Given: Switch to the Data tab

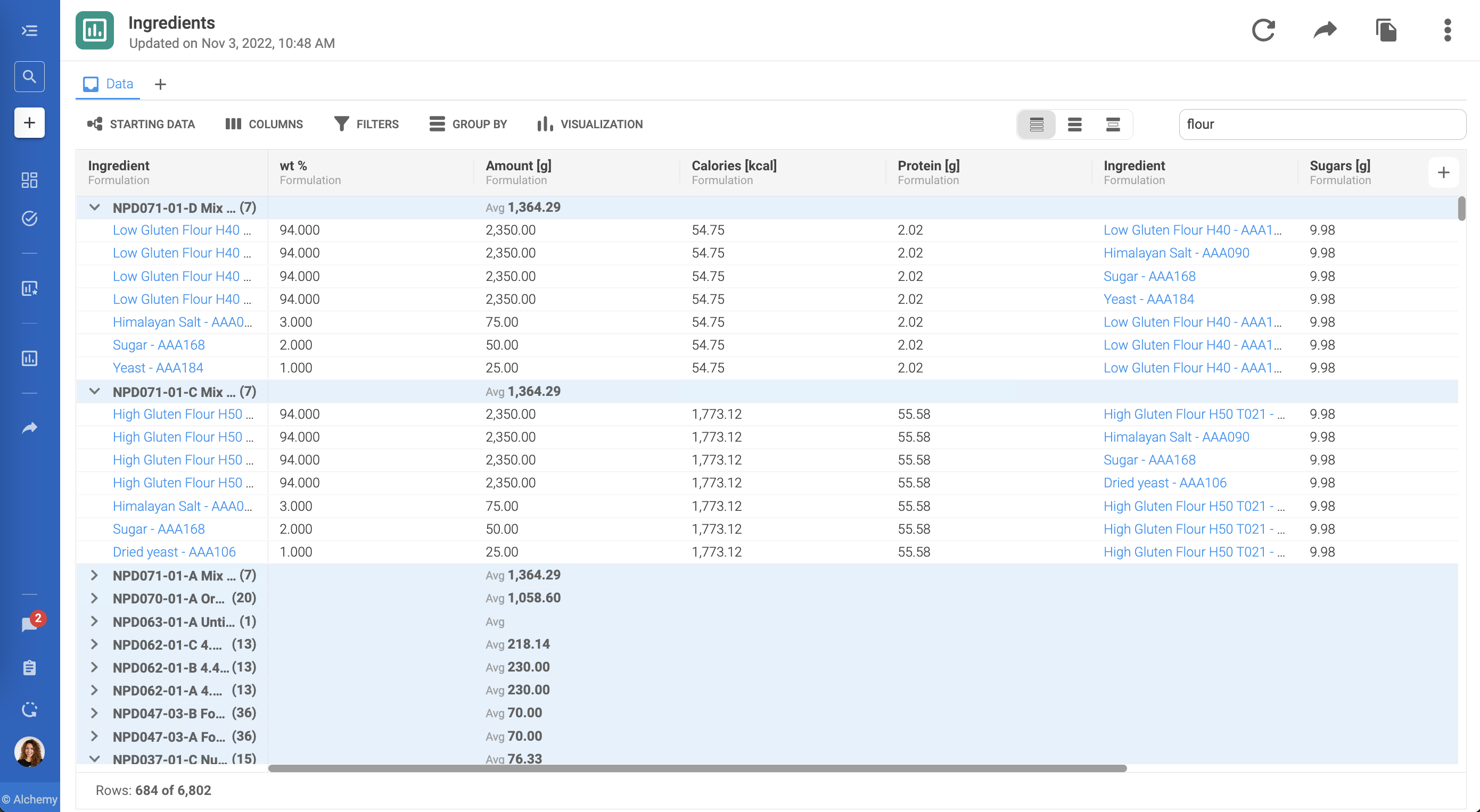Looking at the screenshot, I should [x=108, y=85].
